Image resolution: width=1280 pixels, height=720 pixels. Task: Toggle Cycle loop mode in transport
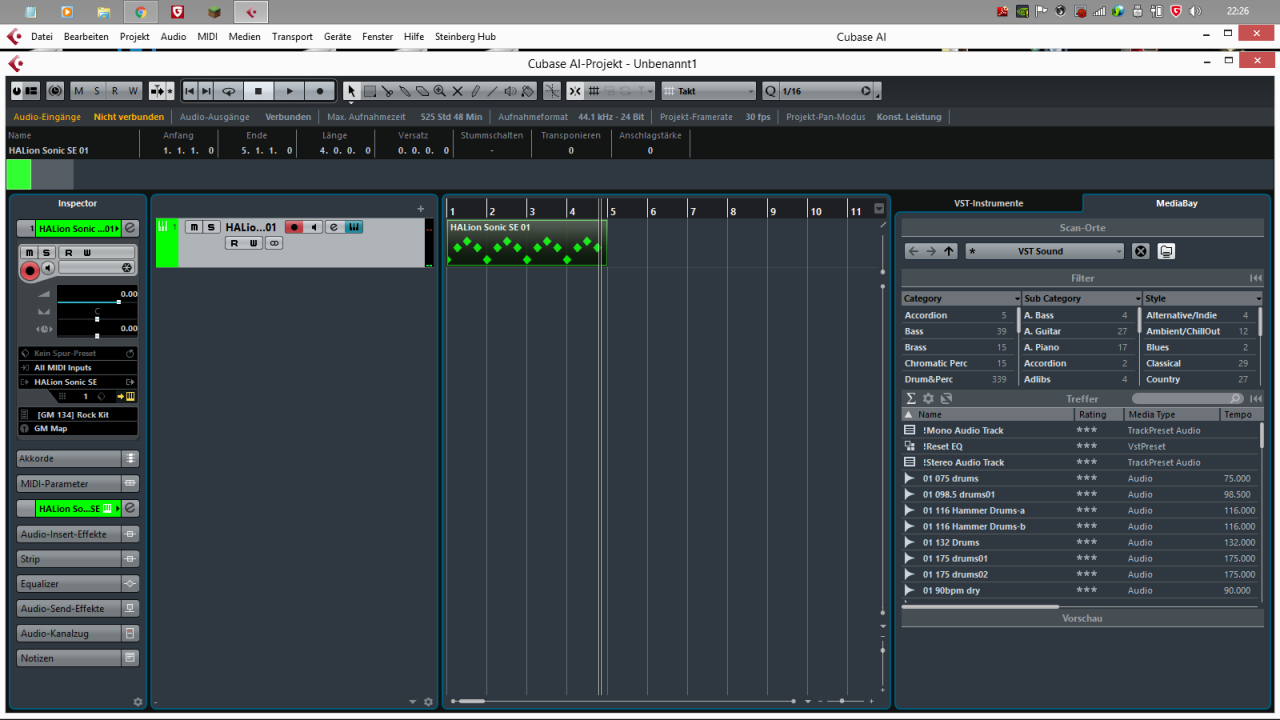click(229, 91)
